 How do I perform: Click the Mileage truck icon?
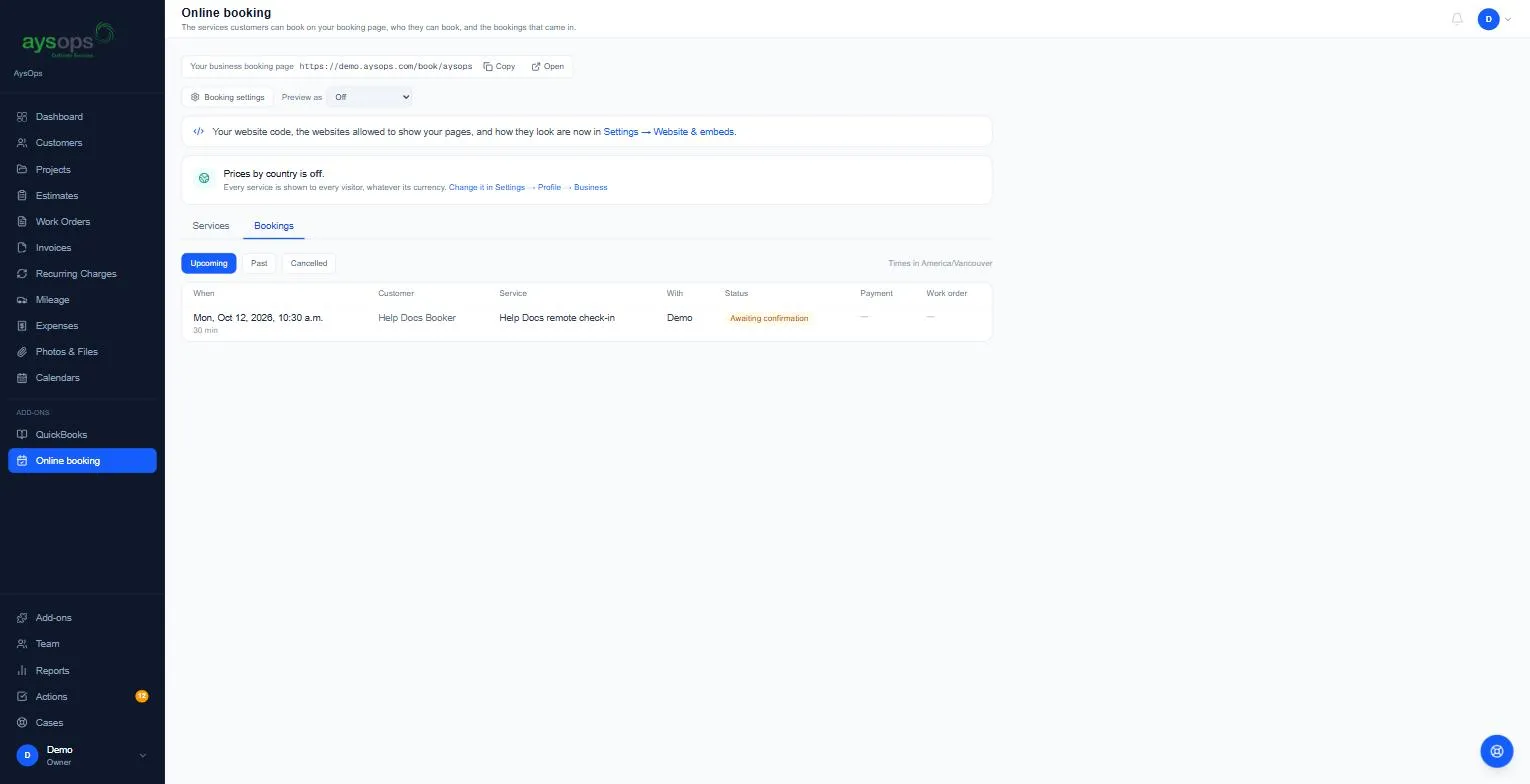coord(22,300)
